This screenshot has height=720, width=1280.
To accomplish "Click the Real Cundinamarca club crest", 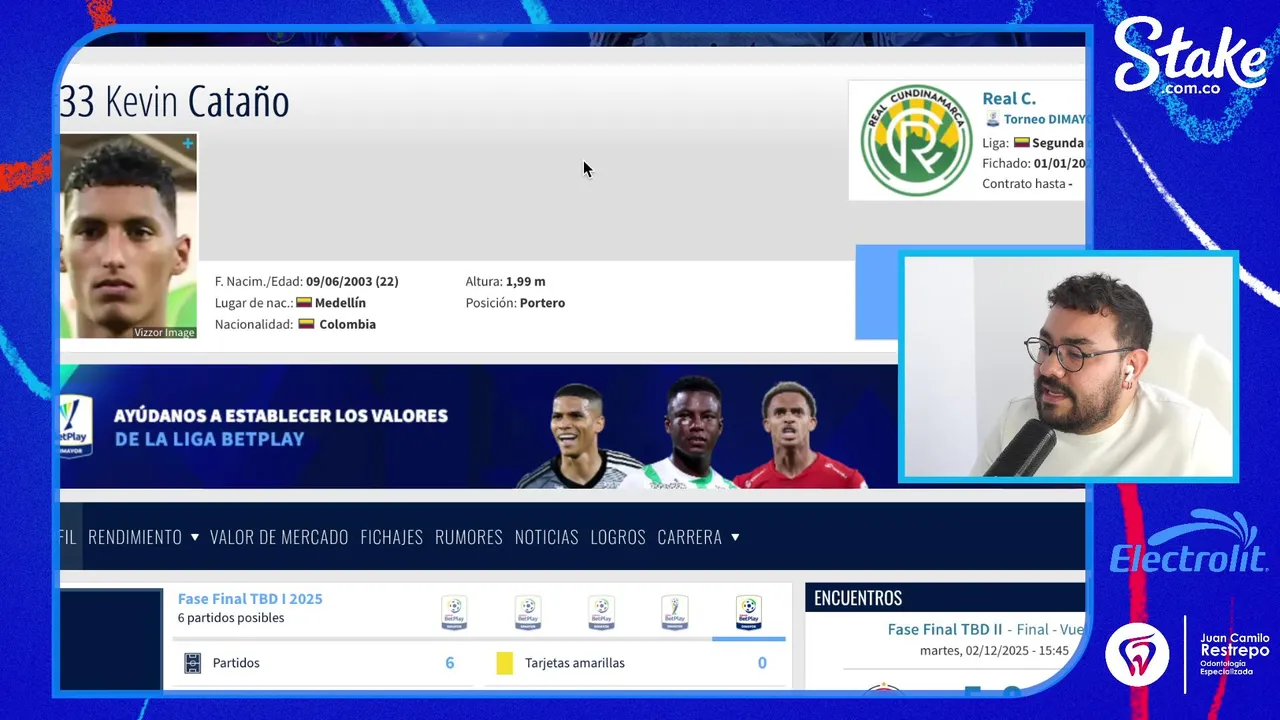I will tap(916, 140).
